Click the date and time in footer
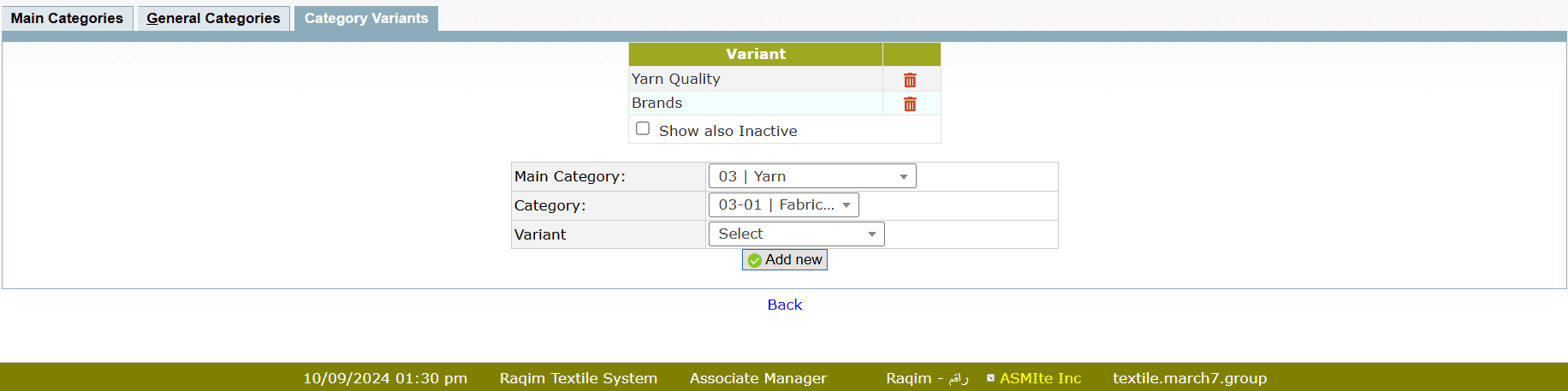This screenshot has height=391, width=1568. pos(385,378)
